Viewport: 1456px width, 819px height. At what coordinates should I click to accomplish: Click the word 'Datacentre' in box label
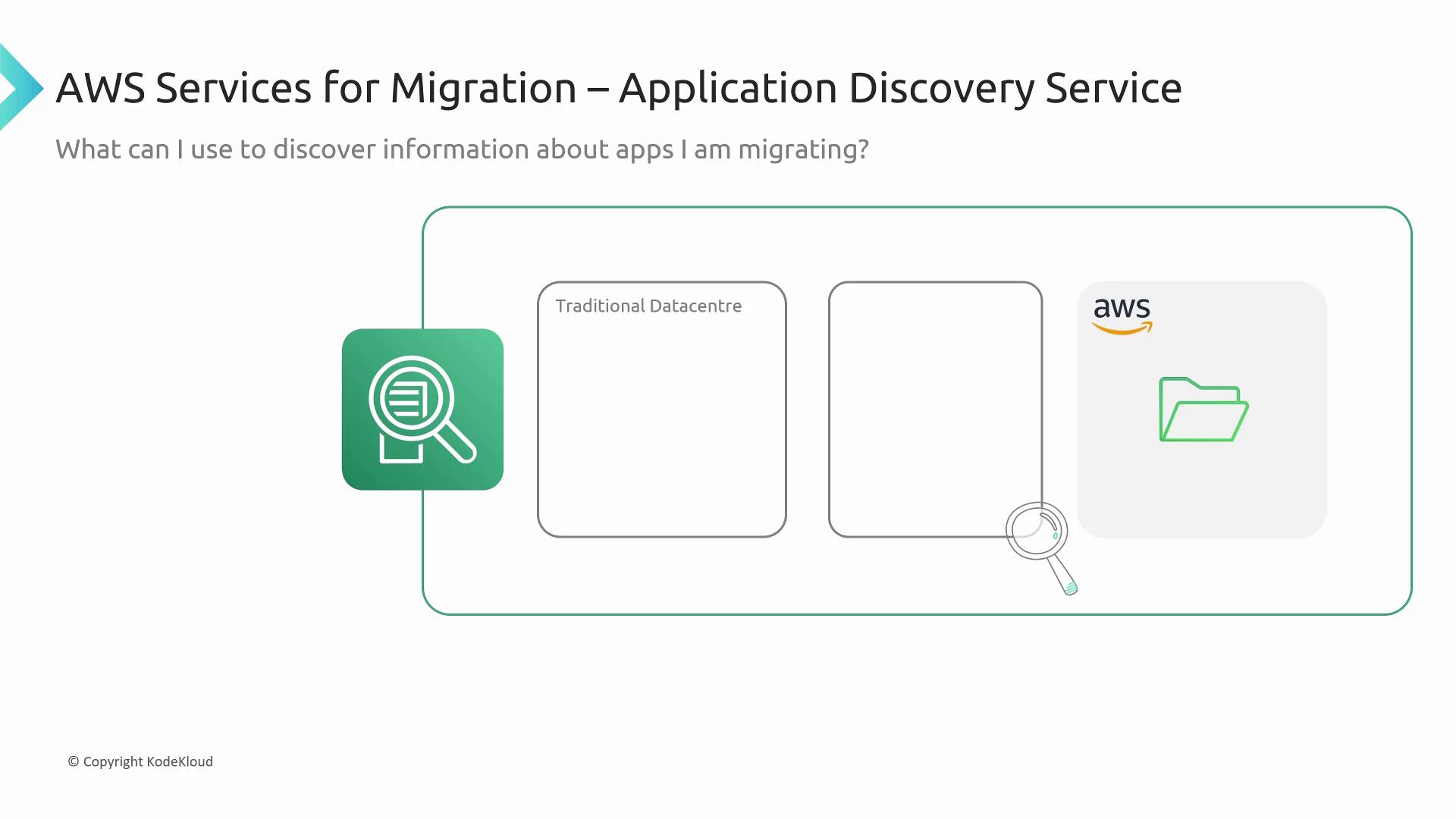[695, 306]
